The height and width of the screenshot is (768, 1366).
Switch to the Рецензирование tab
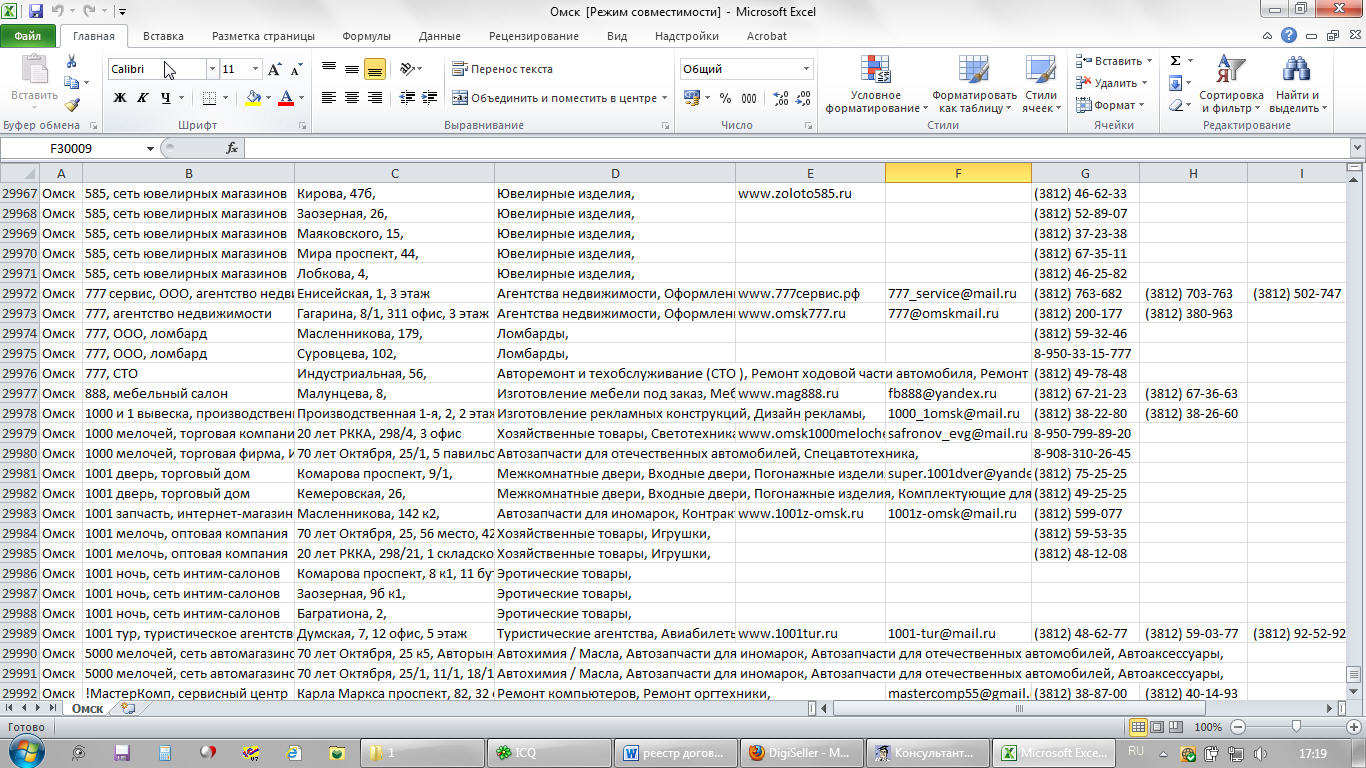pos(534,36)
